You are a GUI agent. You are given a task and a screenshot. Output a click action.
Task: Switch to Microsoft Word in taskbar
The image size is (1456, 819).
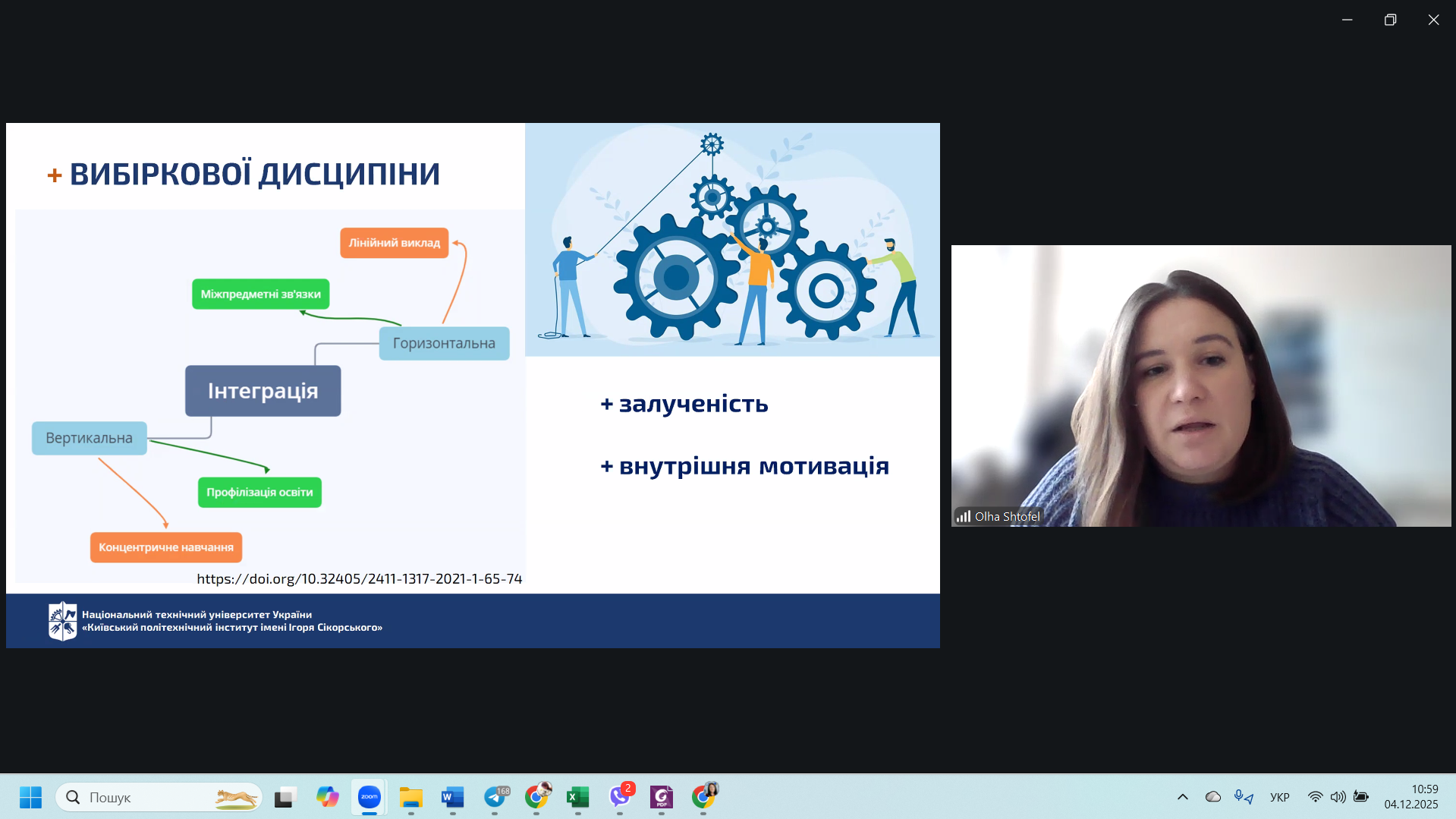(453, 797)
